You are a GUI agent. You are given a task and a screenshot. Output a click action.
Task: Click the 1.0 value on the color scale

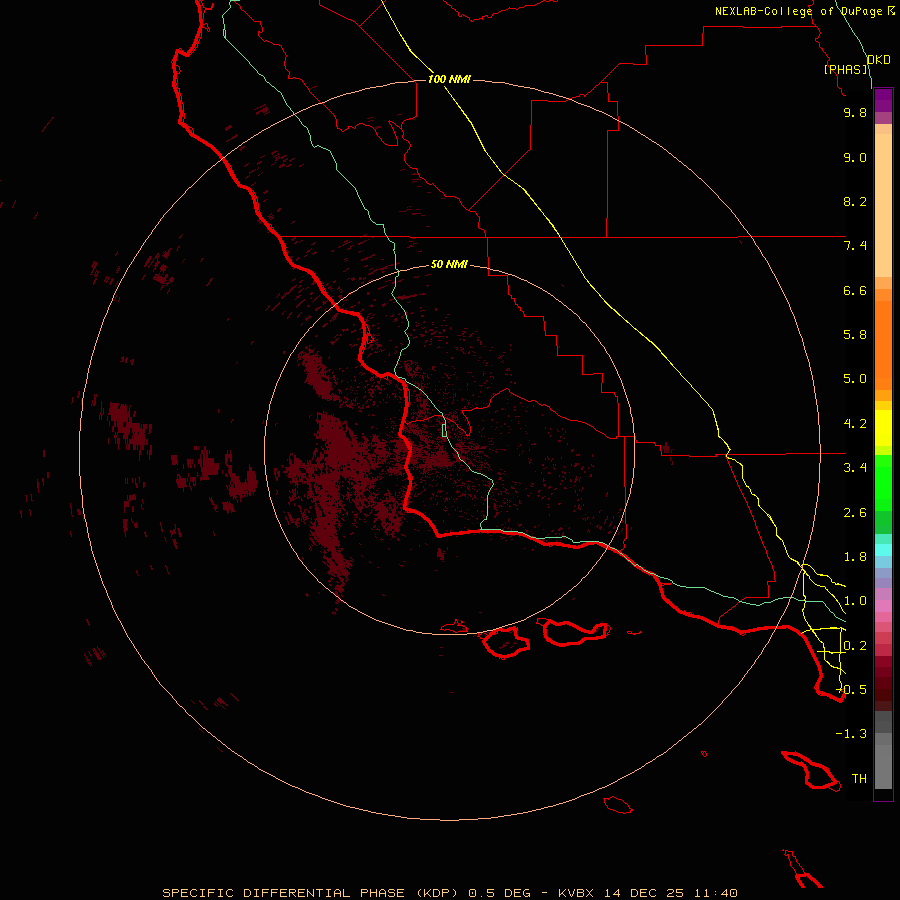pos(855,601)
